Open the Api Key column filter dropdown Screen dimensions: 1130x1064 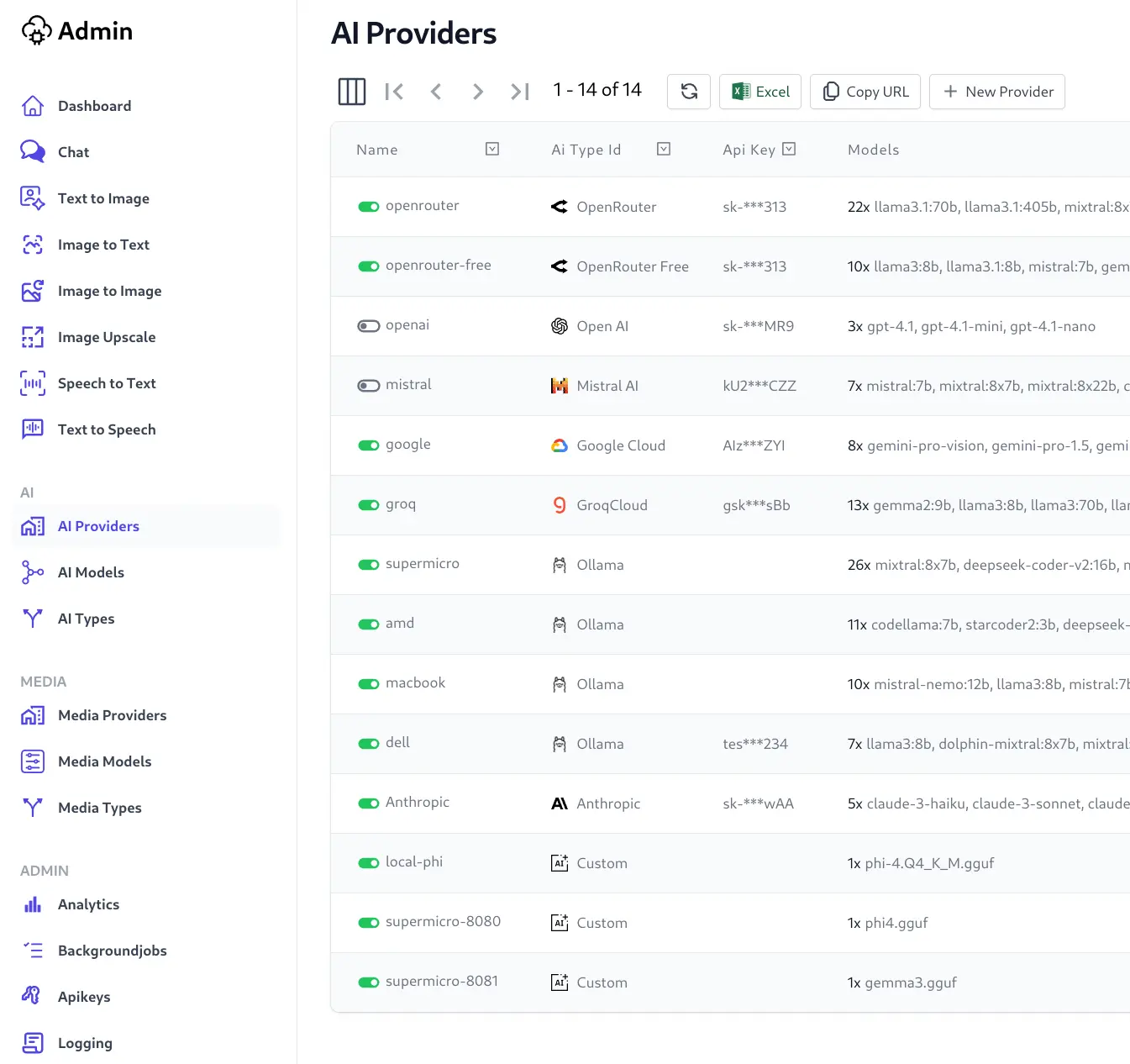coord(789,149)
